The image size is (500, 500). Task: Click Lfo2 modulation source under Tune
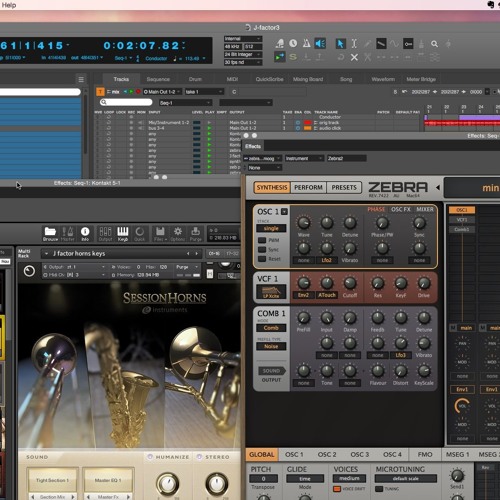[x=327, y=260]
